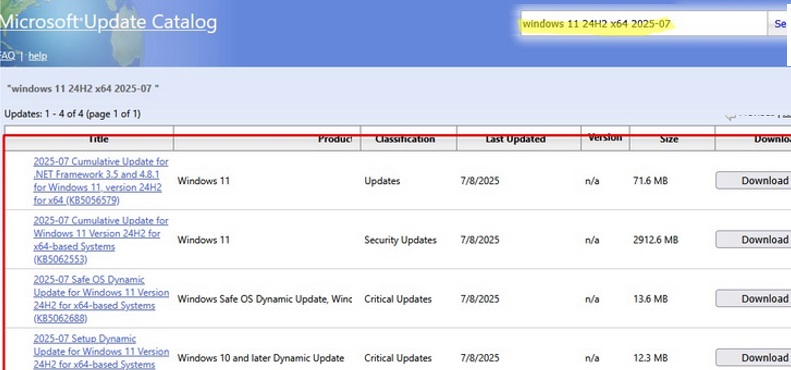The width and height of the screenshot is (791, 370).
Task: Download the 12.3 MB Setup Dynamic Update
Action: [753, 358]
